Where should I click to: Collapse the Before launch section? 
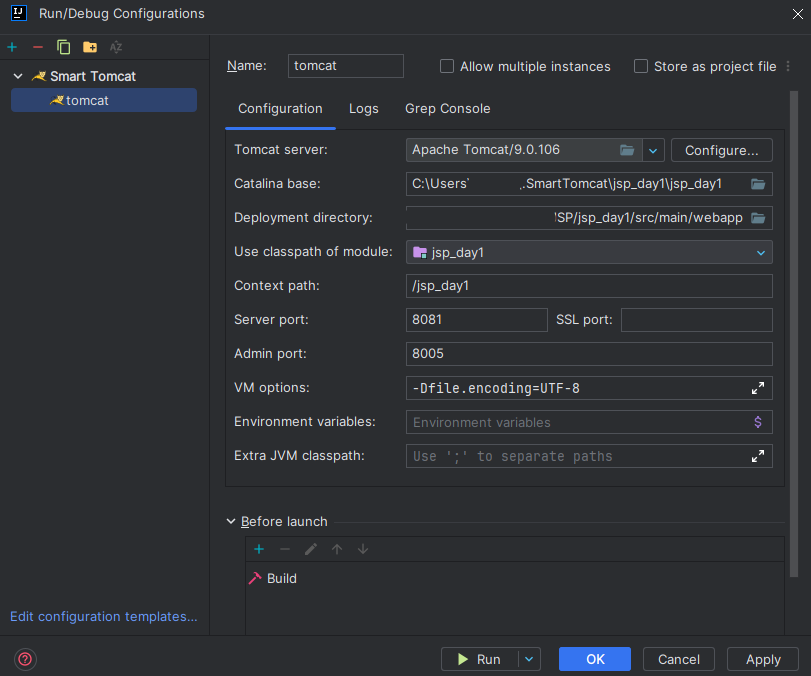click(231, 521)
